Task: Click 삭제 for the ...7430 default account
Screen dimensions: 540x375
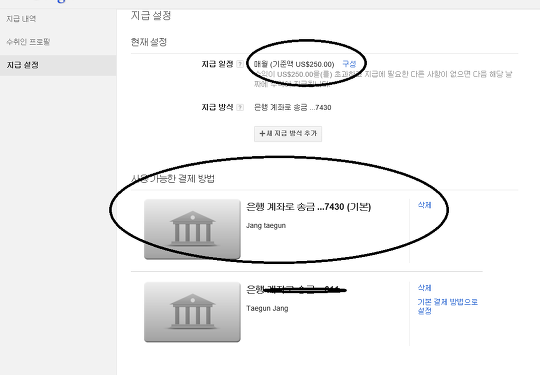Action: (424, 205)
